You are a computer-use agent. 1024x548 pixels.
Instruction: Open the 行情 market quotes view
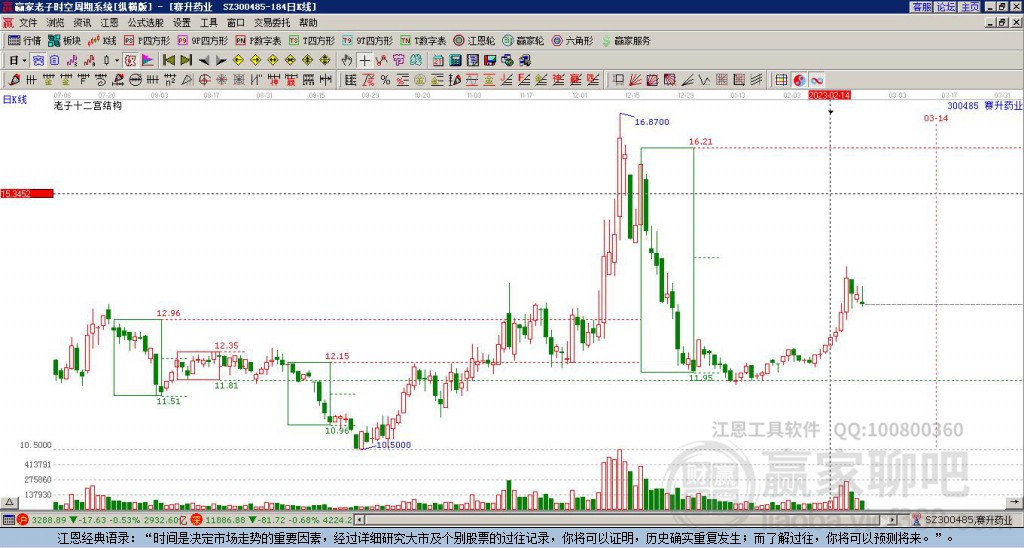pos(24,40)
